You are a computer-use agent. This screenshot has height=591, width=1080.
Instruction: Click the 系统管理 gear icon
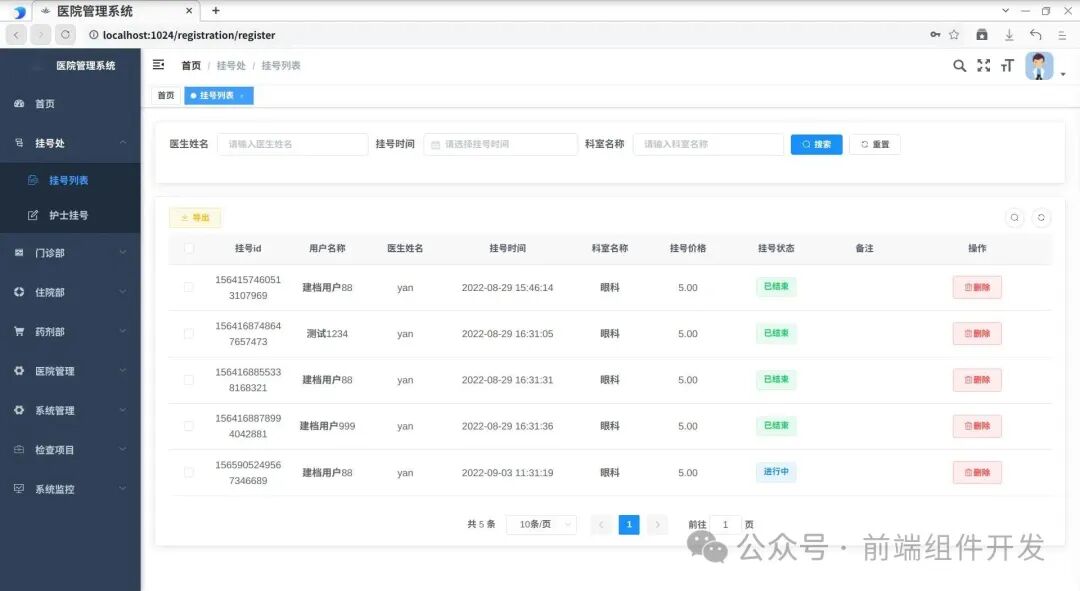(19, 410)
